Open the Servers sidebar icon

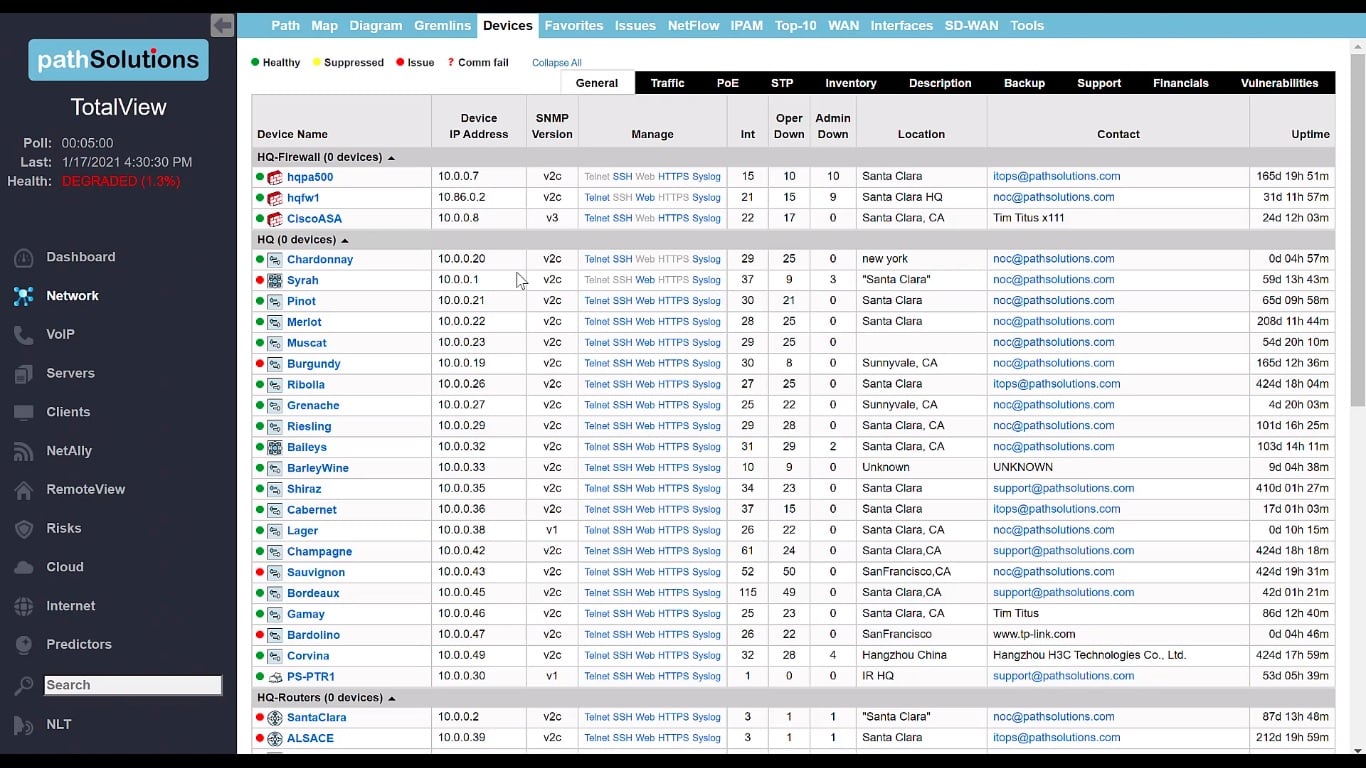(24, 374)
